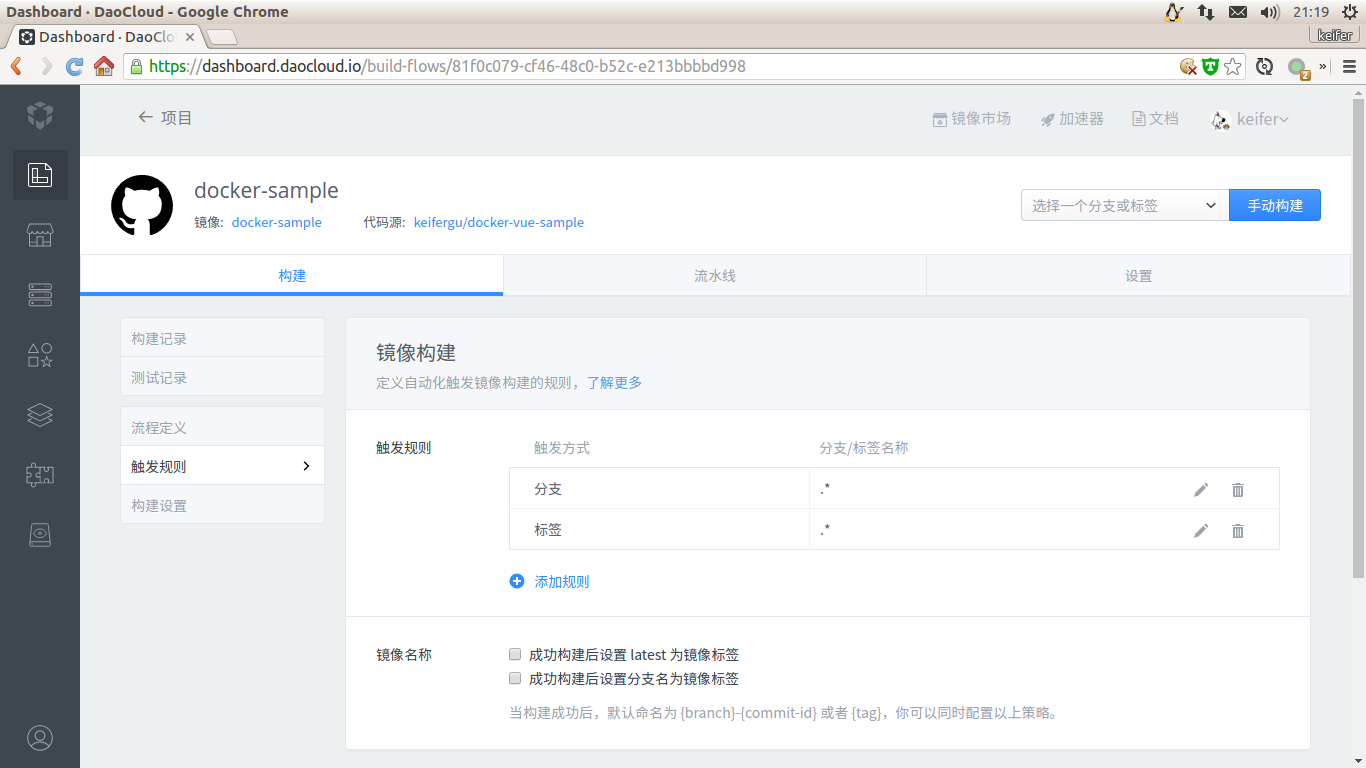Image resolution: width=1366 pixels, height=768 pixels.
Task: Open 构建记录 in the side menu
Action: (x=222, y=338)
